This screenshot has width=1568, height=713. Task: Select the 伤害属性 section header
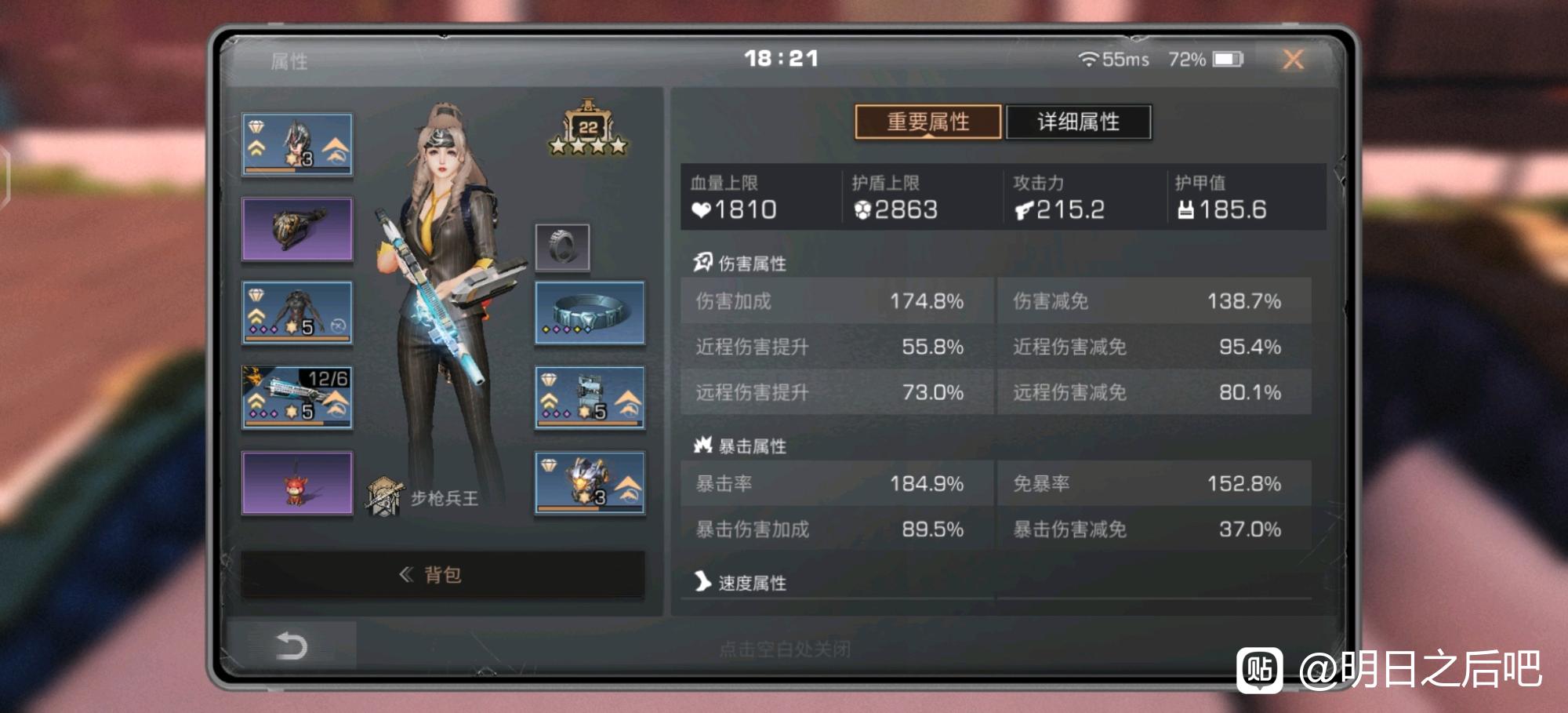pyautogui.click(x=740, y=263)
